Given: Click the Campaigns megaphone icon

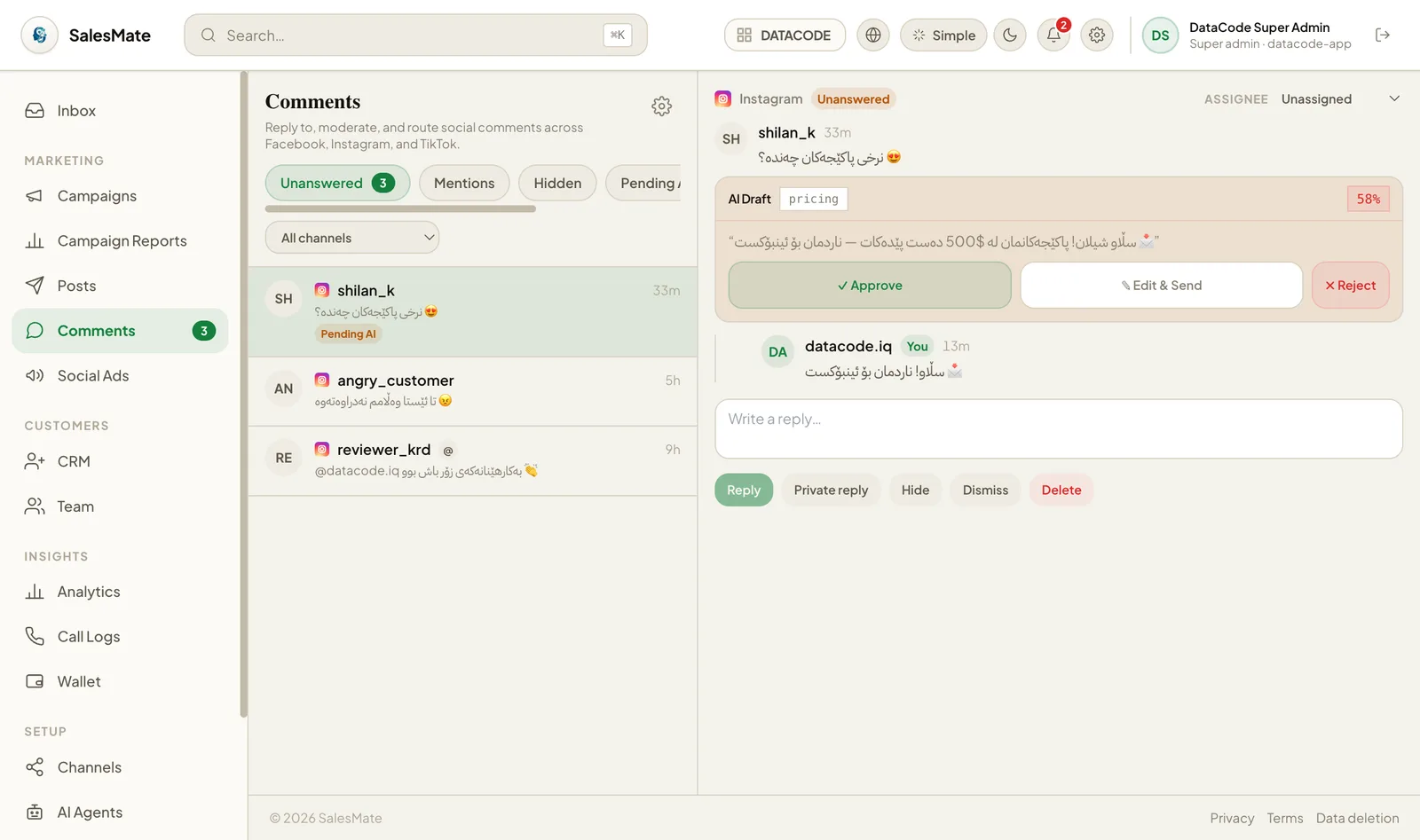Looking at the screenshot, I should tap(35, 196).
